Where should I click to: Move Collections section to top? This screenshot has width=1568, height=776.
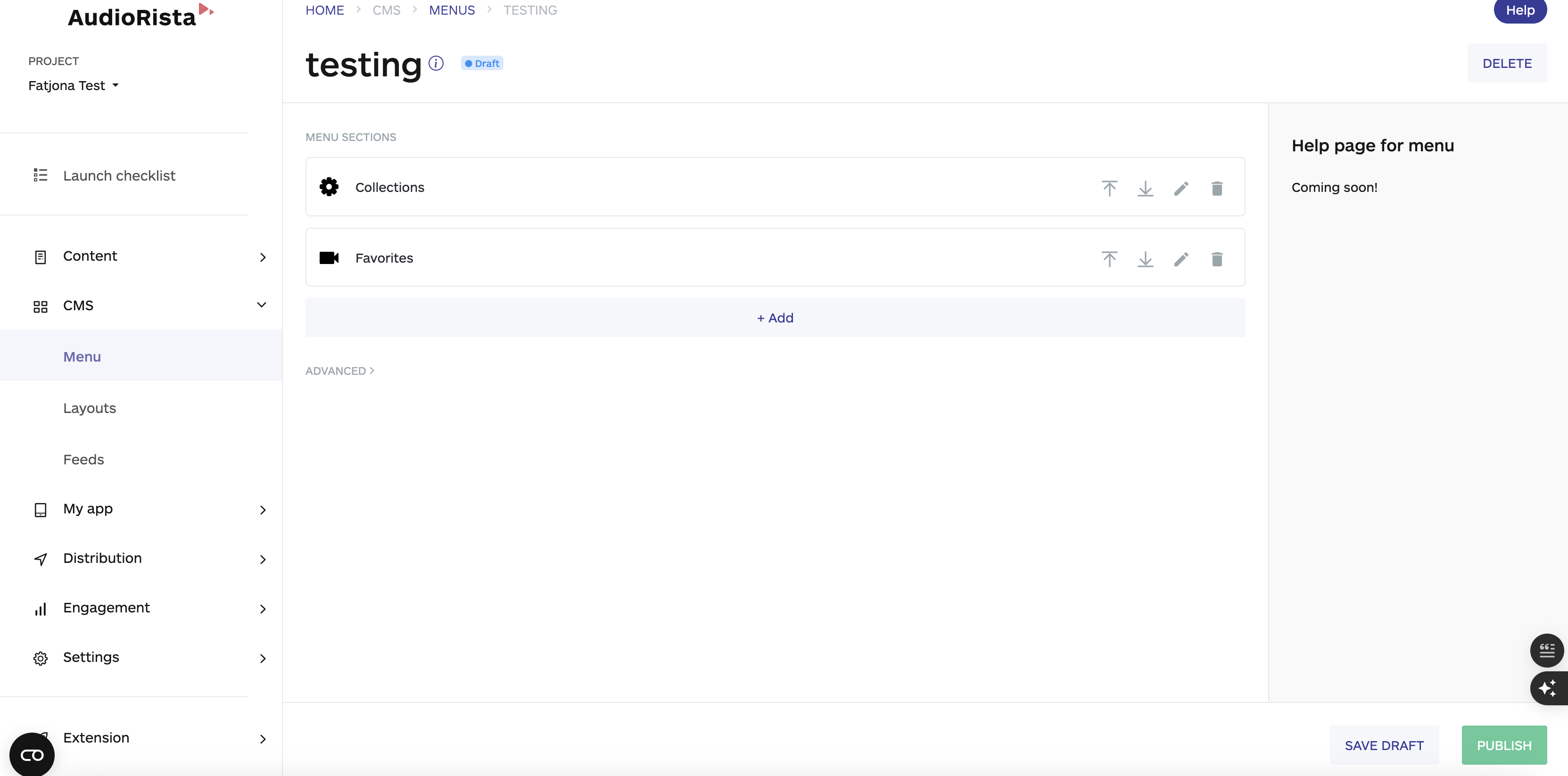(x=1109, y=188)
